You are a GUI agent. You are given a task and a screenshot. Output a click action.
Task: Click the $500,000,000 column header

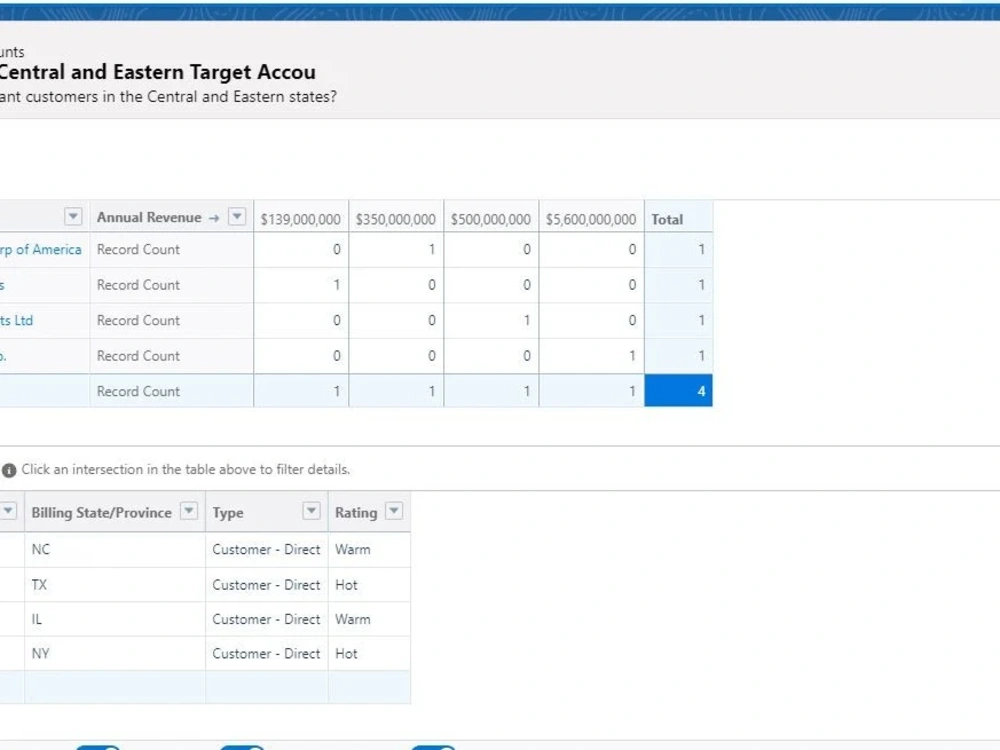pyautogui.click(x=490, y=219)
